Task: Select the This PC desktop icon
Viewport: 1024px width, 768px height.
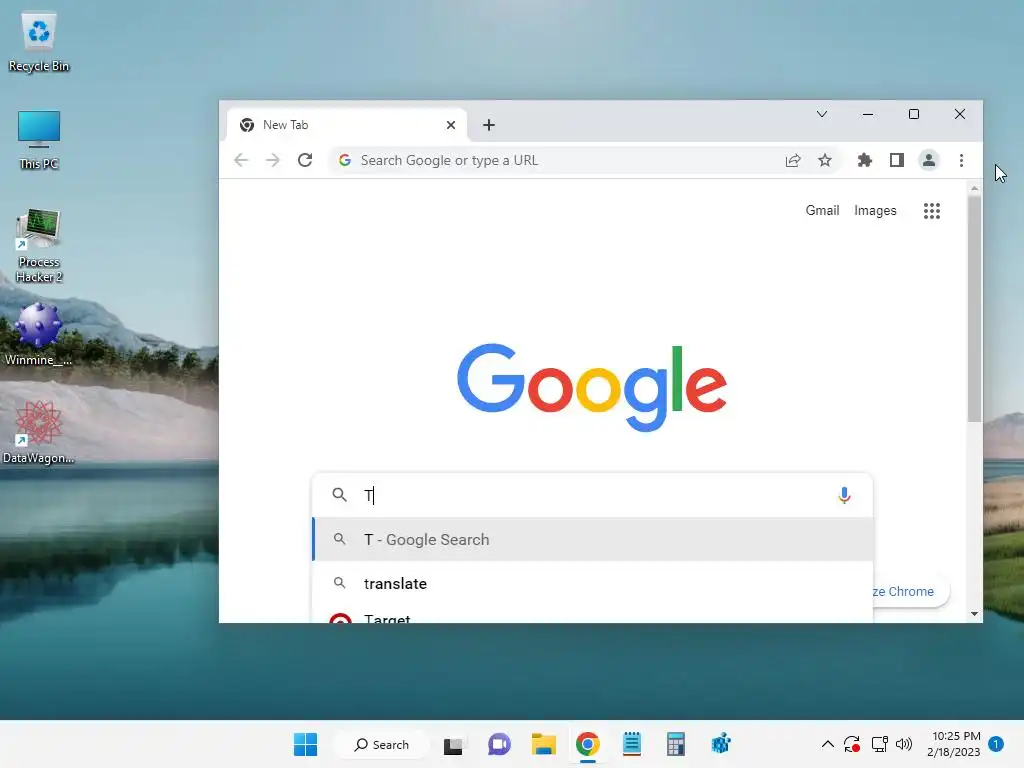Action: click(39, 140)
